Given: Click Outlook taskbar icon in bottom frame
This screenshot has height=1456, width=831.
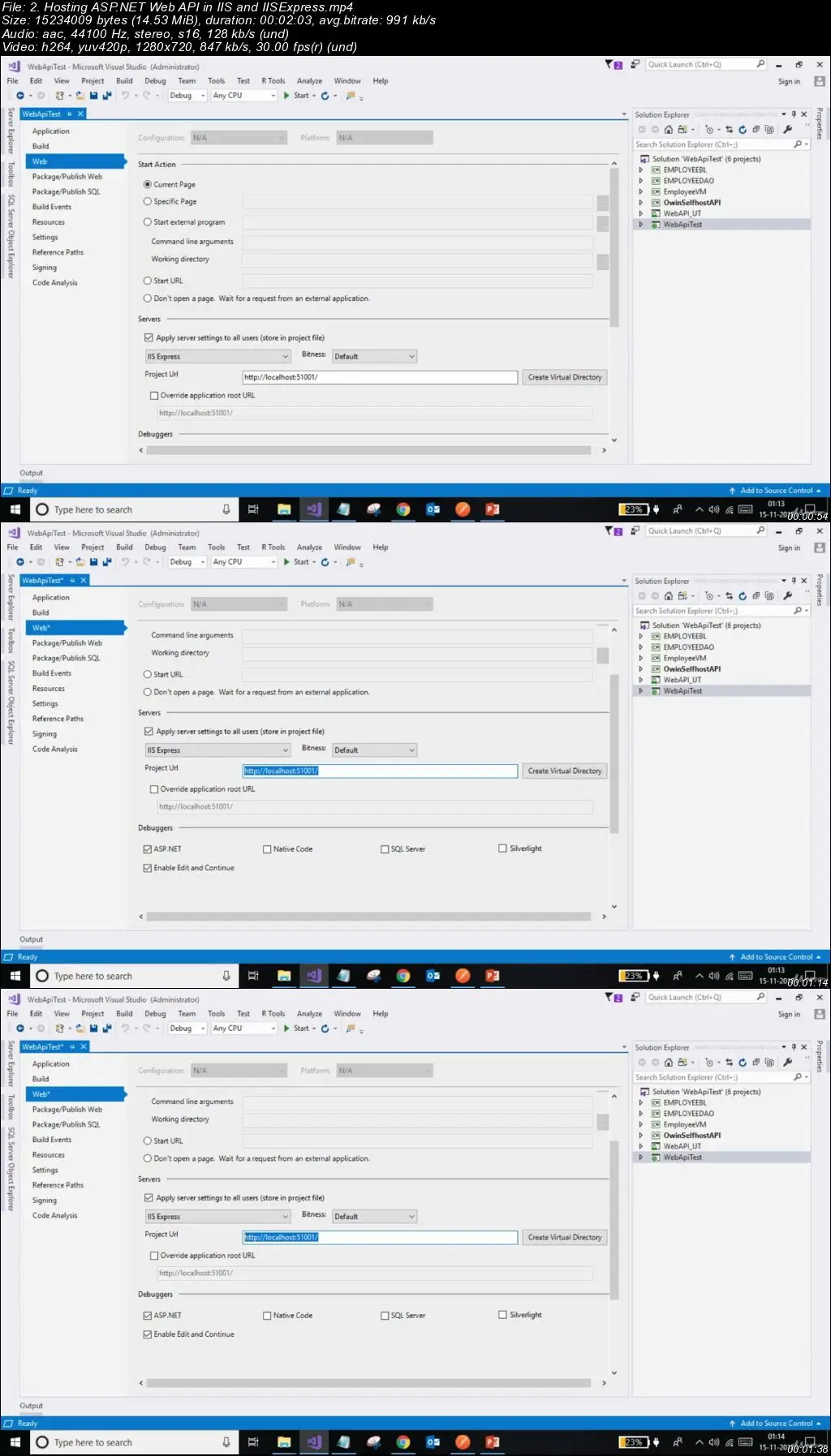Looking at the screenshot, I should [433, 1442].
